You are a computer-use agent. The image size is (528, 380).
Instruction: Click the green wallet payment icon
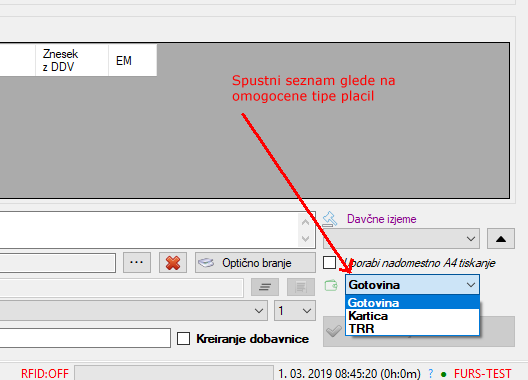tap(331, 286)
